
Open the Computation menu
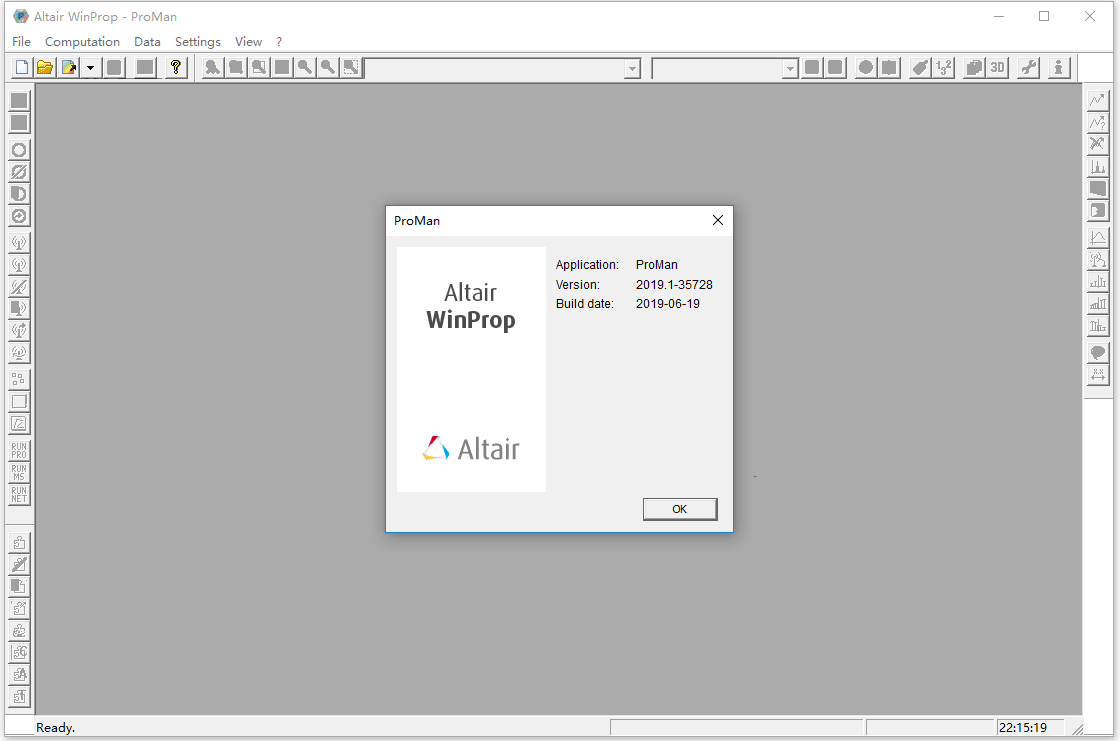[82, 41]
